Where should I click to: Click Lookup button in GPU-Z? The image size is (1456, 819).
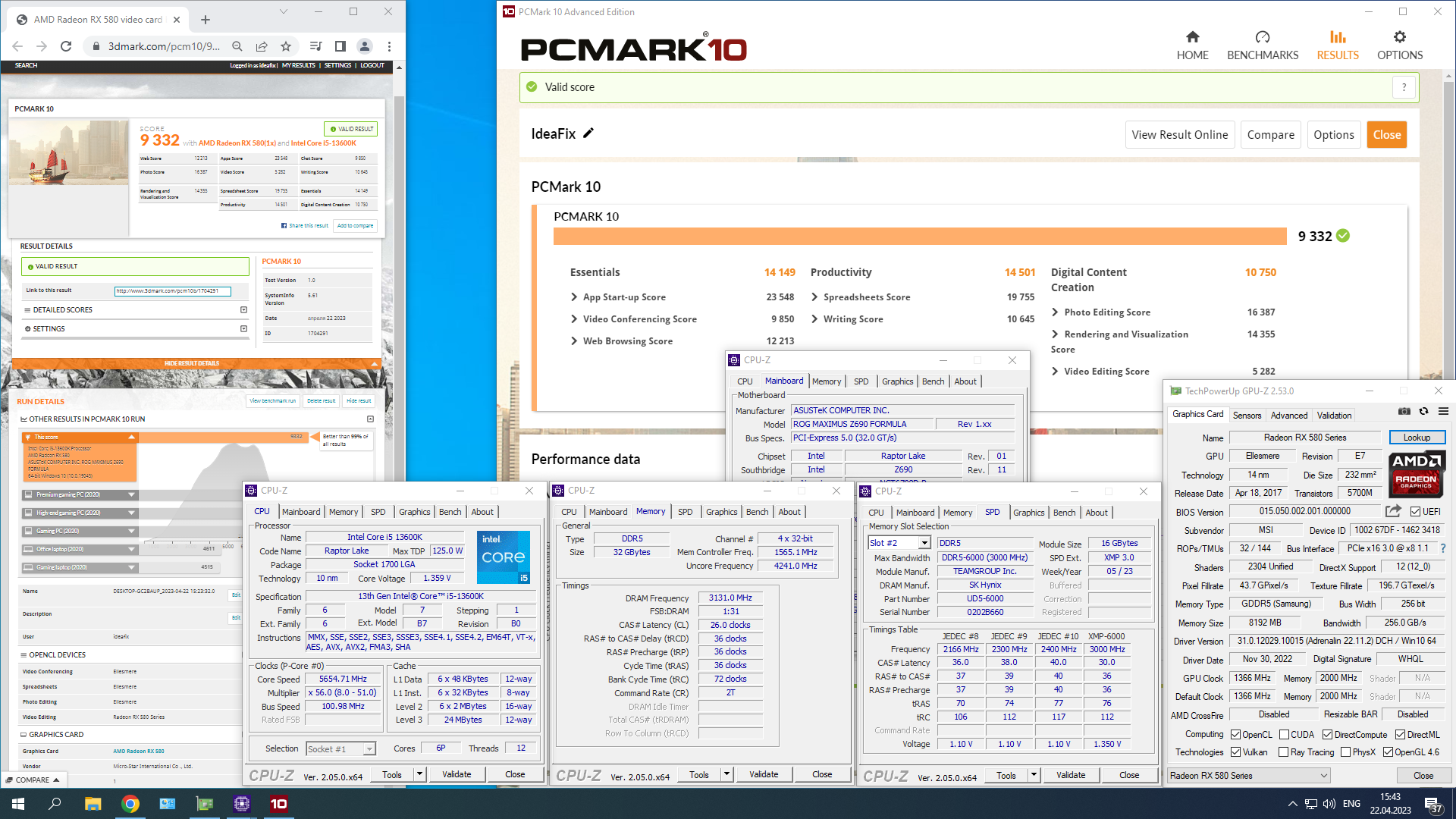pos(1417,438)
